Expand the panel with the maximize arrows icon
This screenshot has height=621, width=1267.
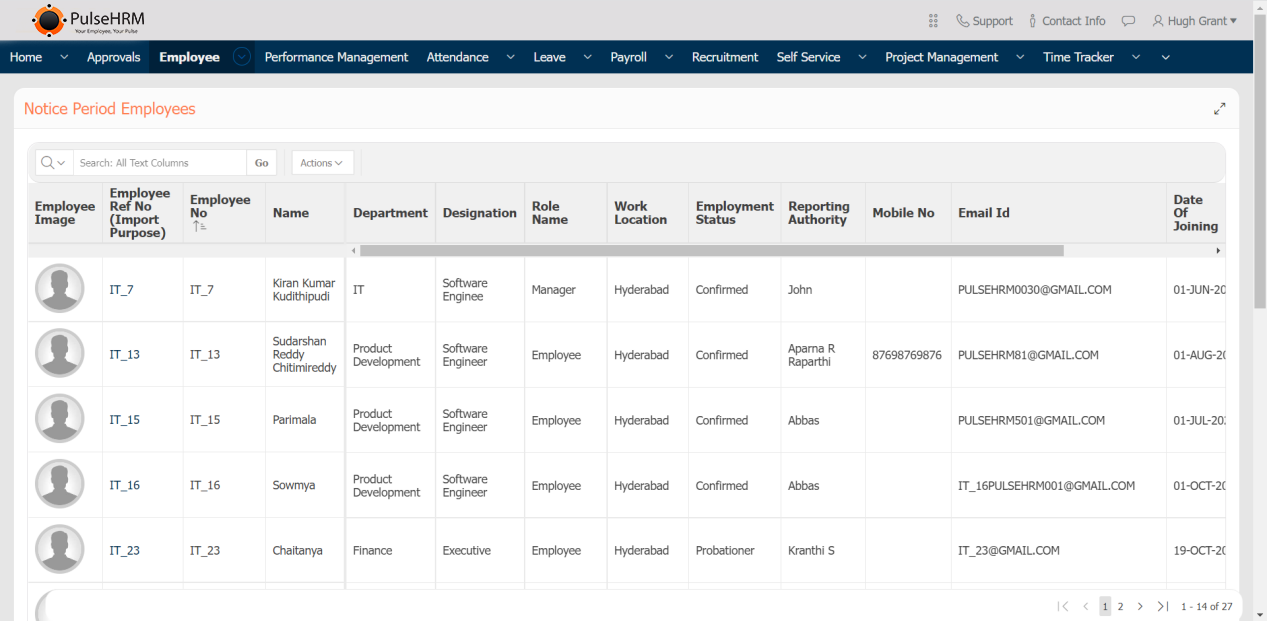pyautogui.click(x=1219, y=109)
